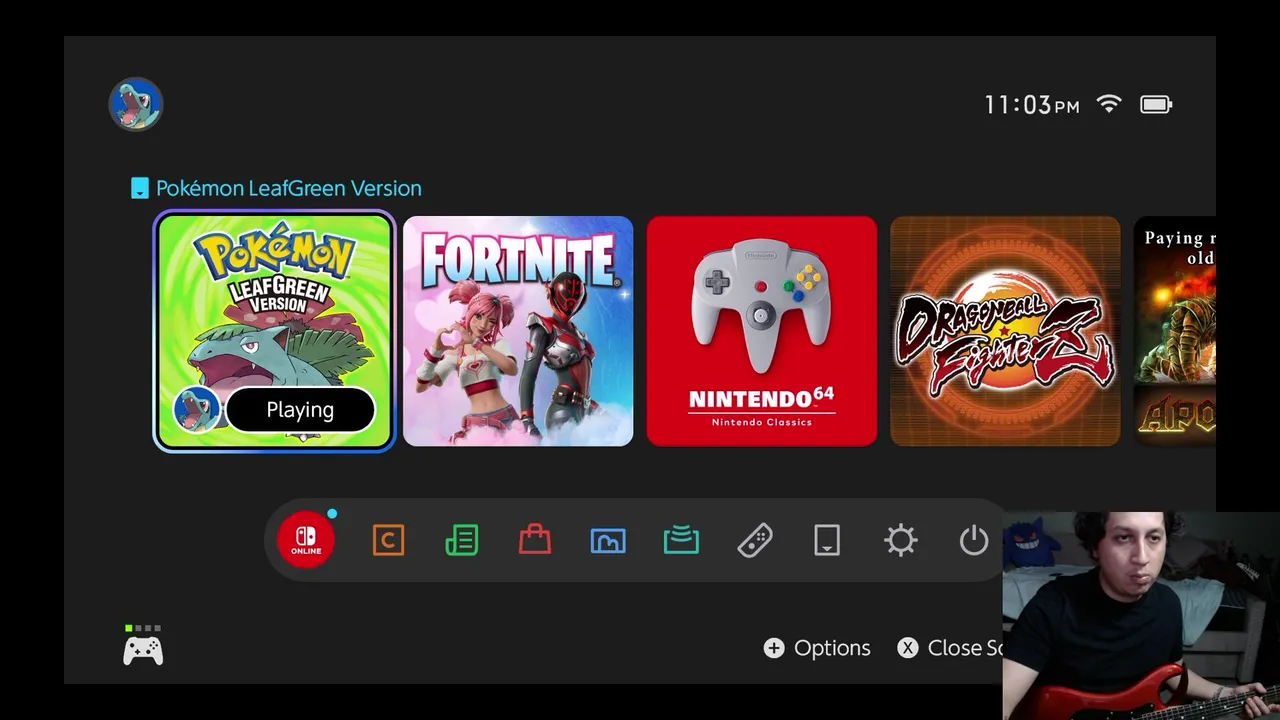
Task: Select the partly visible rightmost game tile
Action: point(1175,331)
